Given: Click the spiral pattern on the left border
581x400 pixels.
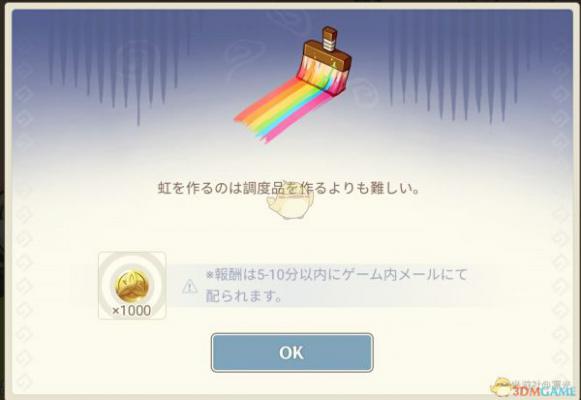Looking at the screenshot, I should click(23, 222).
